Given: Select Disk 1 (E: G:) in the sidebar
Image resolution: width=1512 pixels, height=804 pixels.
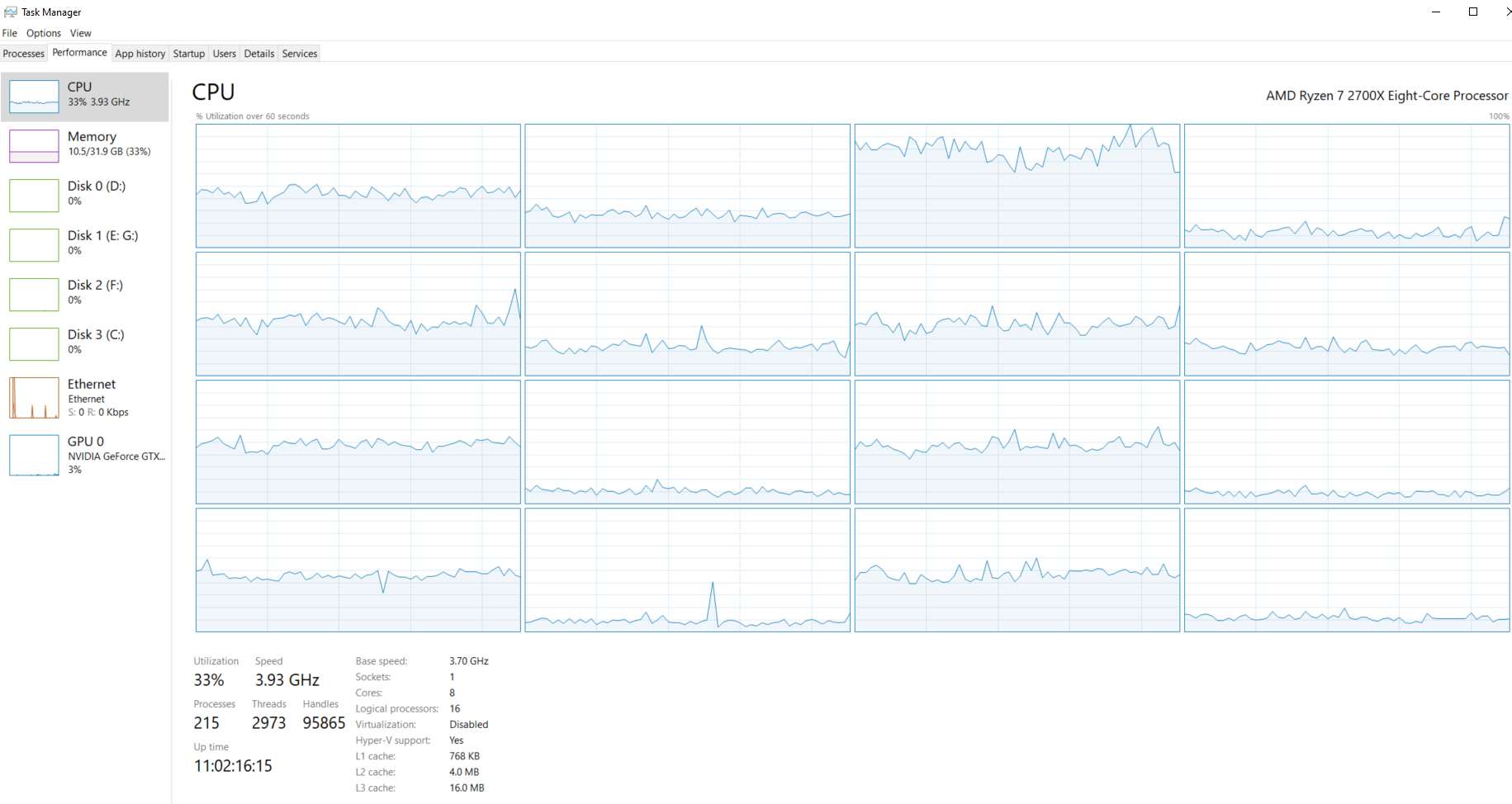Looking at the screenshot, I should tap(84, 245).
